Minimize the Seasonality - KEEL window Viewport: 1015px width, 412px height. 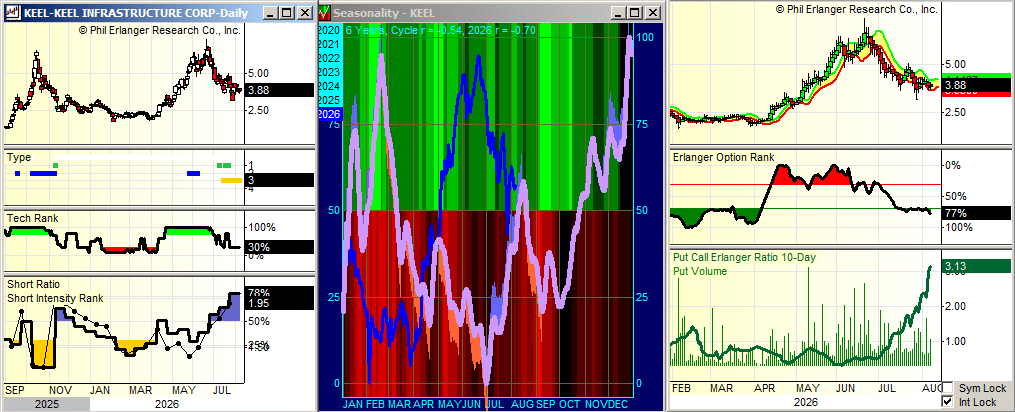pyautogui.click(x=619, y=12)
